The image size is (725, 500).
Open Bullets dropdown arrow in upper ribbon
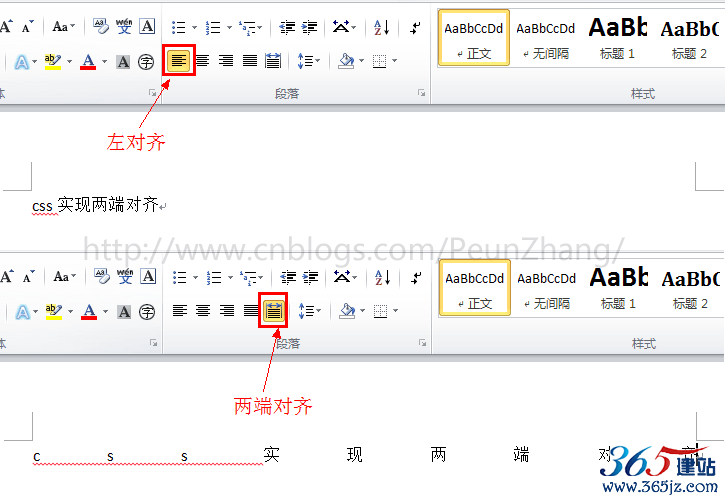pos(194,27)
